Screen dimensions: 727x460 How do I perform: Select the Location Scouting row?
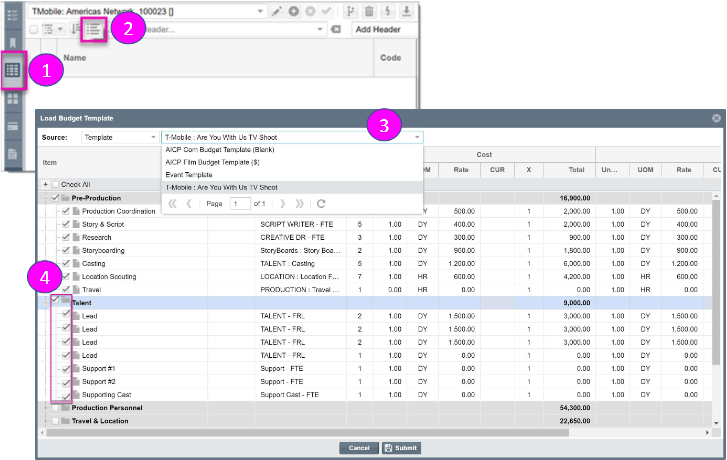(x=375, y=276)
